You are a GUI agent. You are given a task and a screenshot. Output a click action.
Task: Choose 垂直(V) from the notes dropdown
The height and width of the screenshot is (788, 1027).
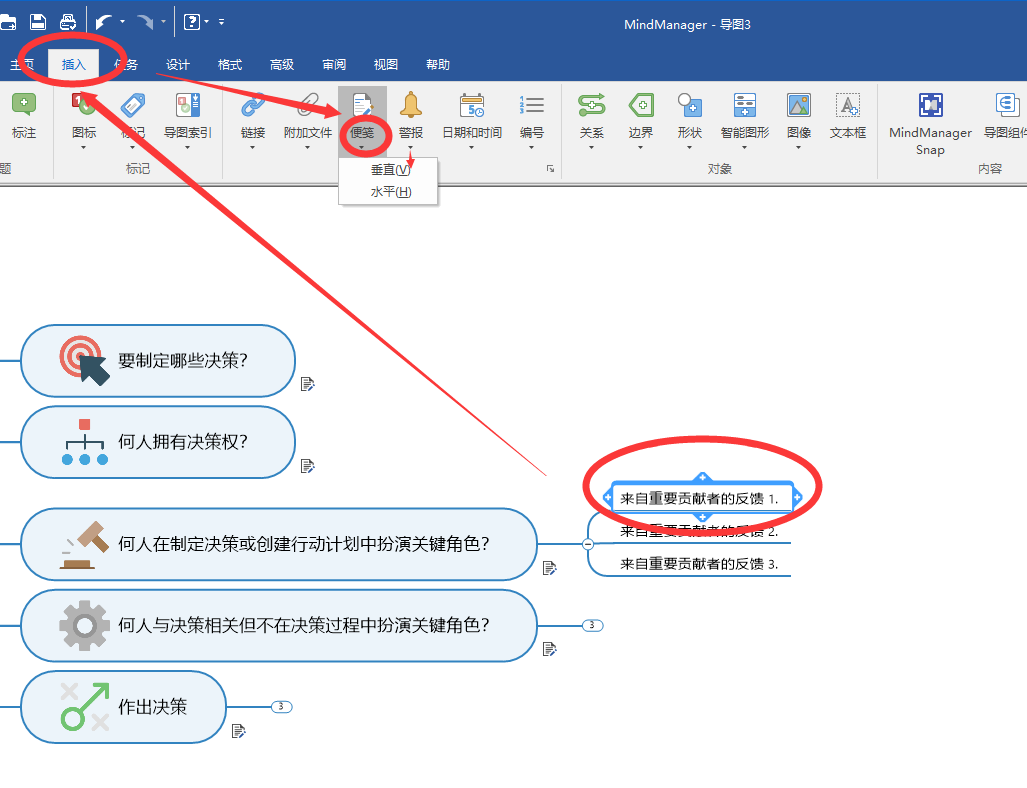click(x=388, y=169)
